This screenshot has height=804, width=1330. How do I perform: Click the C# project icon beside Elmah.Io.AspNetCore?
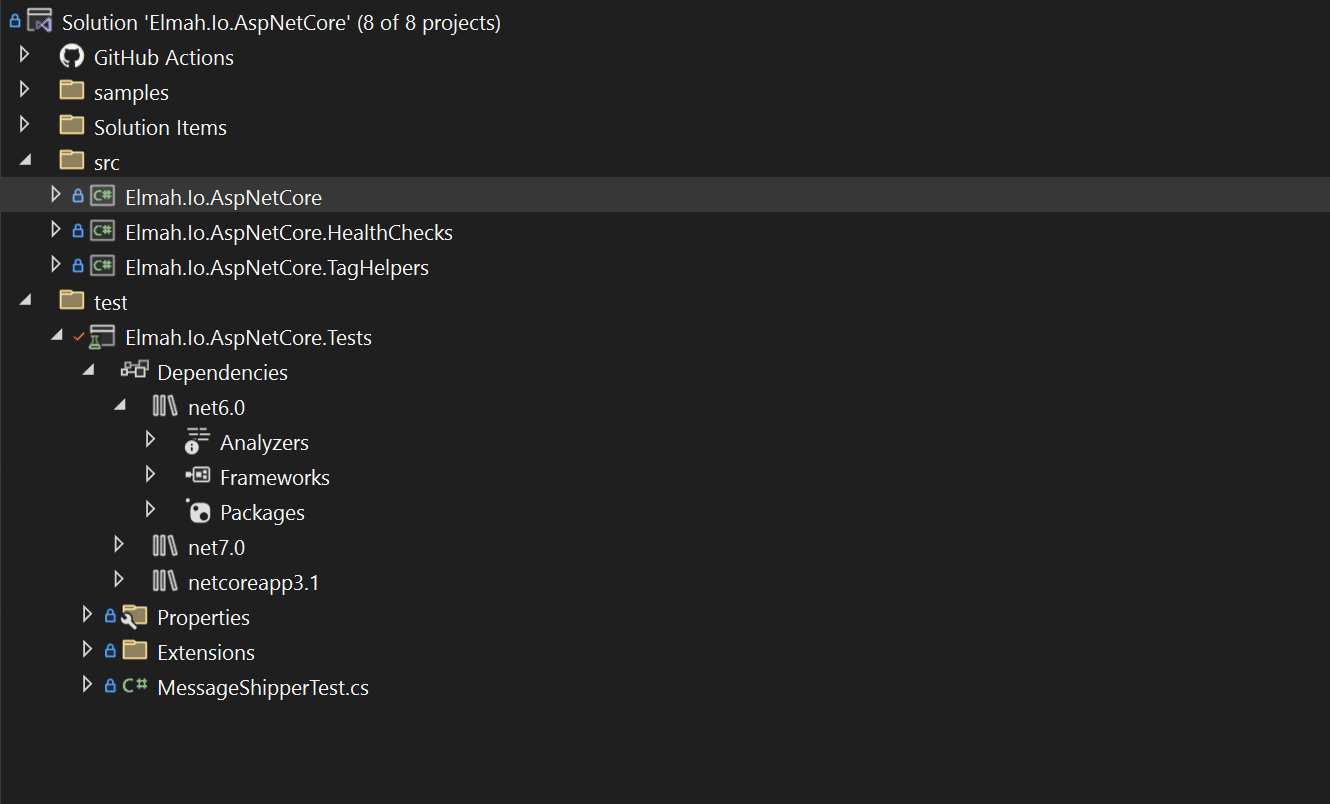click(x=101, y=196)
